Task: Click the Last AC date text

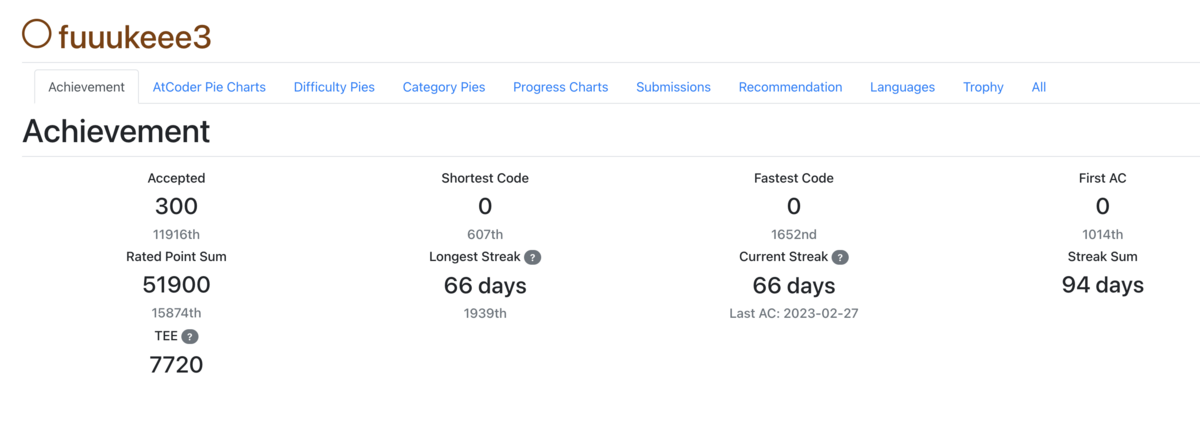Action: [794, 313]
